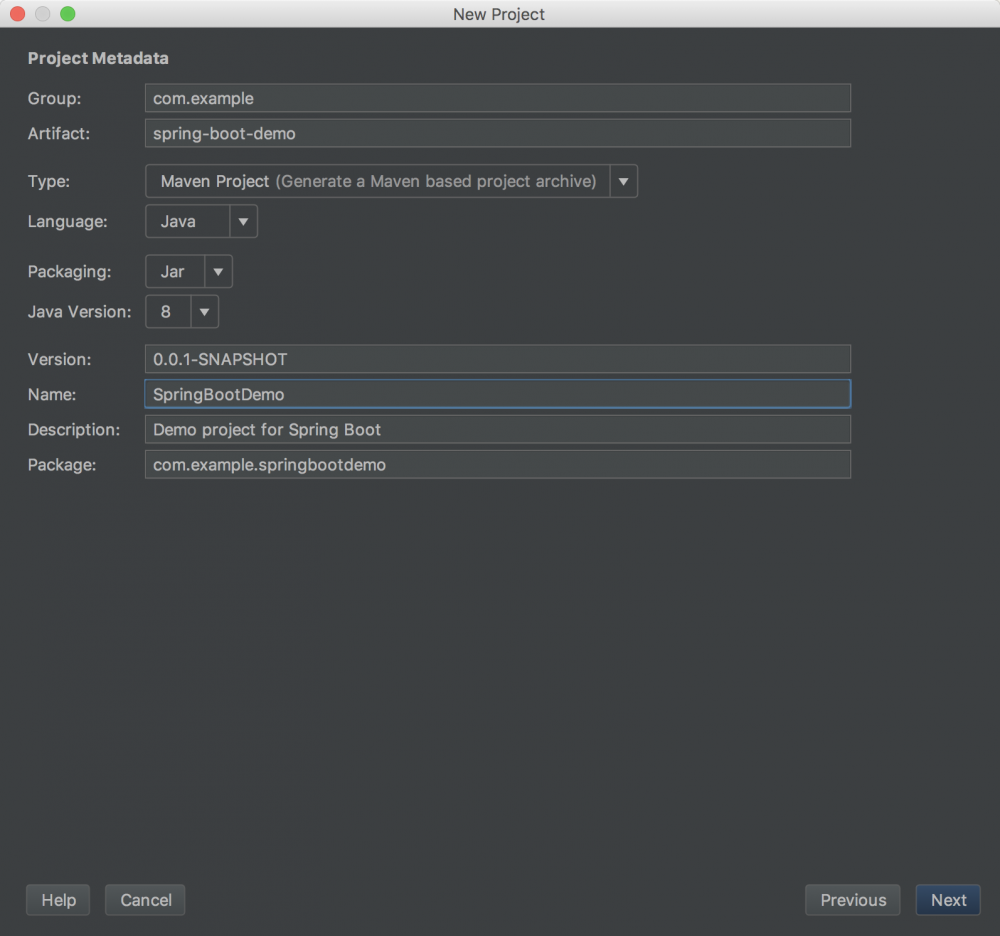Open the Packaging dropdown arrow

(217, 271)
